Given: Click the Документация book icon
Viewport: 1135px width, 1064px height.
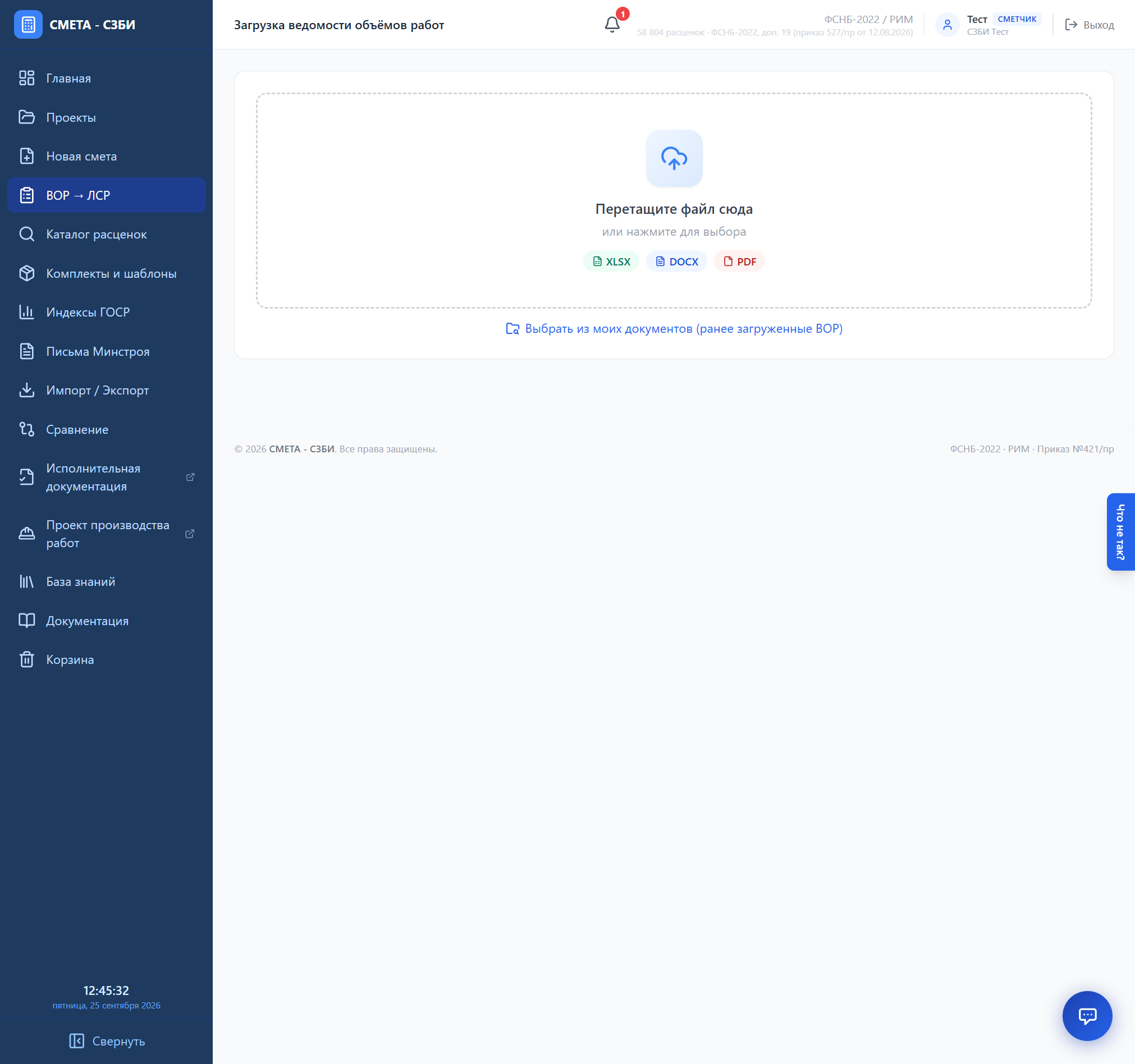Looking at the screenshot, I should point(27,621).
